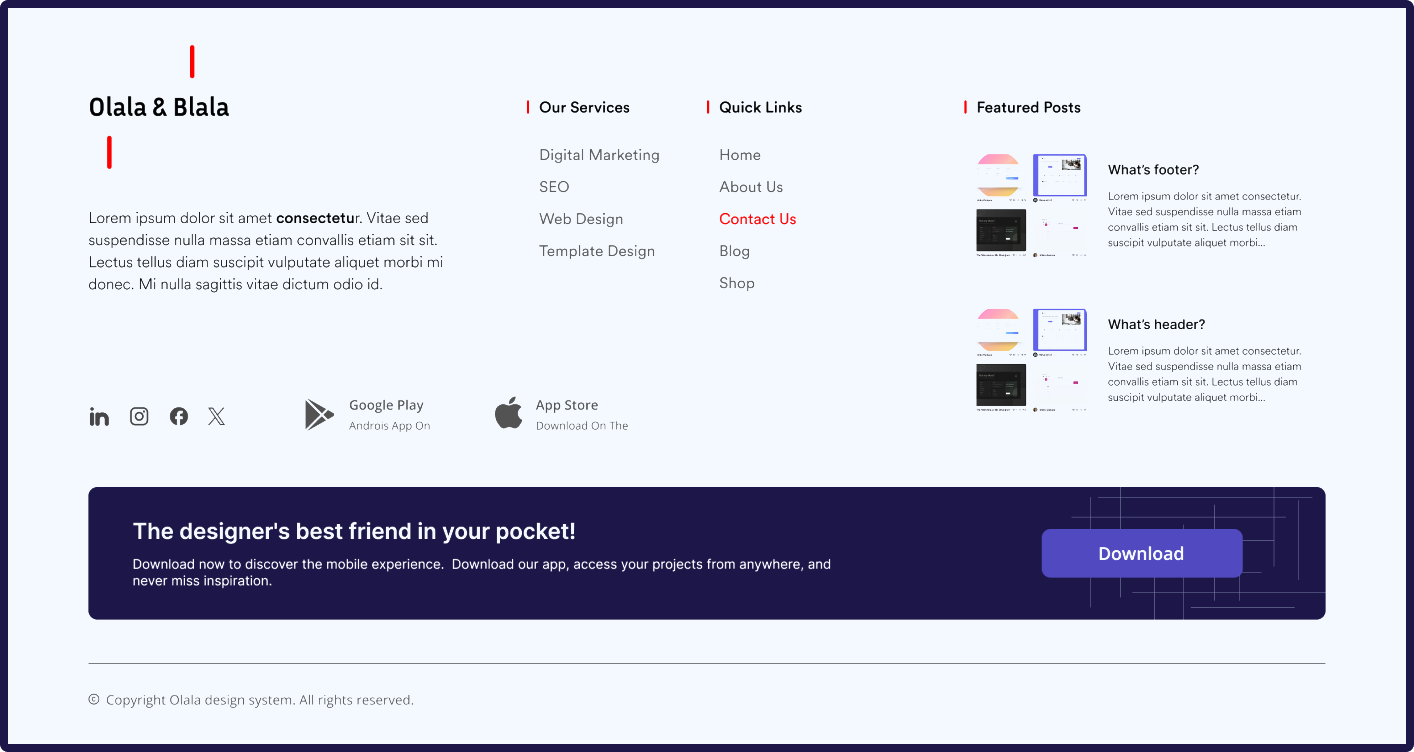Click the Apple App Store icon
The width and height of the screenshot is (1414, 752).
pyautogui.click(x=509, y=413)
